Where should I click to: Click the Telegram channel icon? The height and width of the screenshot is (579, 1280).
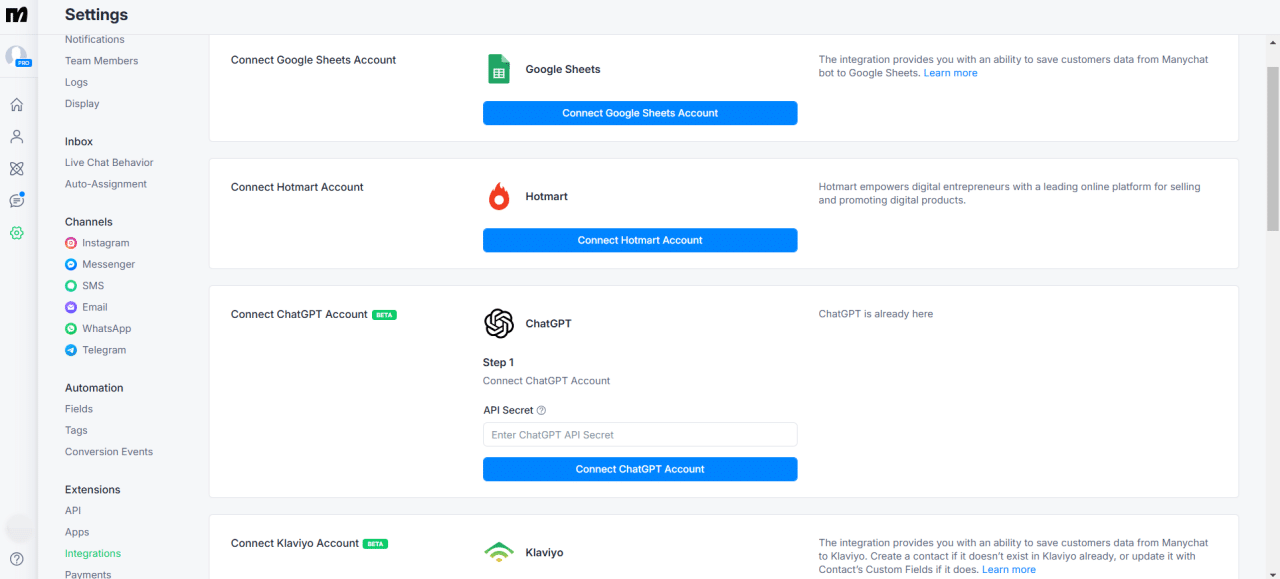(x=70, y=350)
